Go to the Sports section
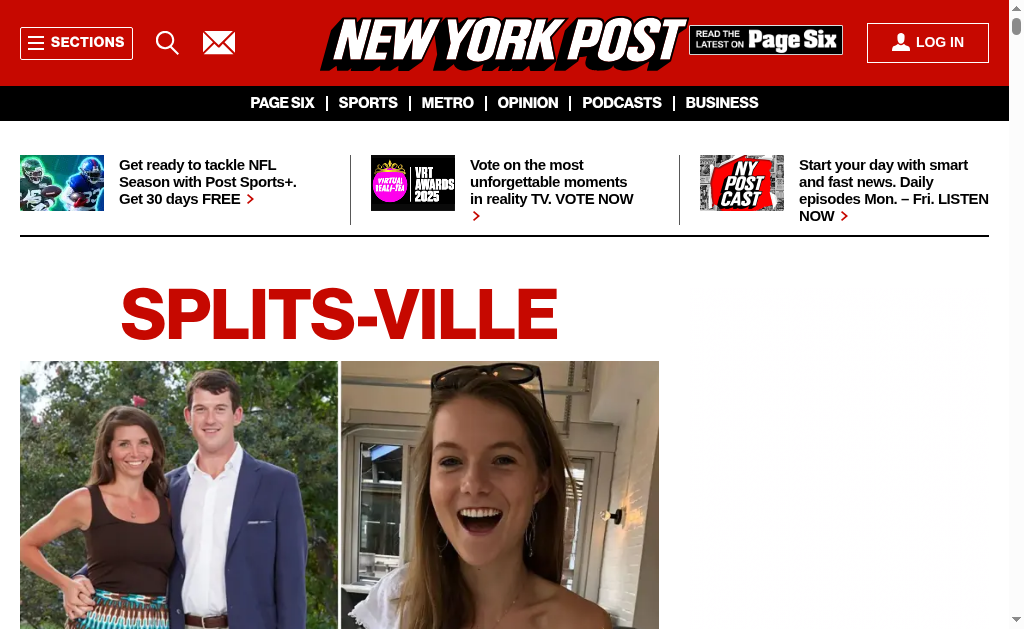This screenshot has height=629, width=1024. pos(368,103)
